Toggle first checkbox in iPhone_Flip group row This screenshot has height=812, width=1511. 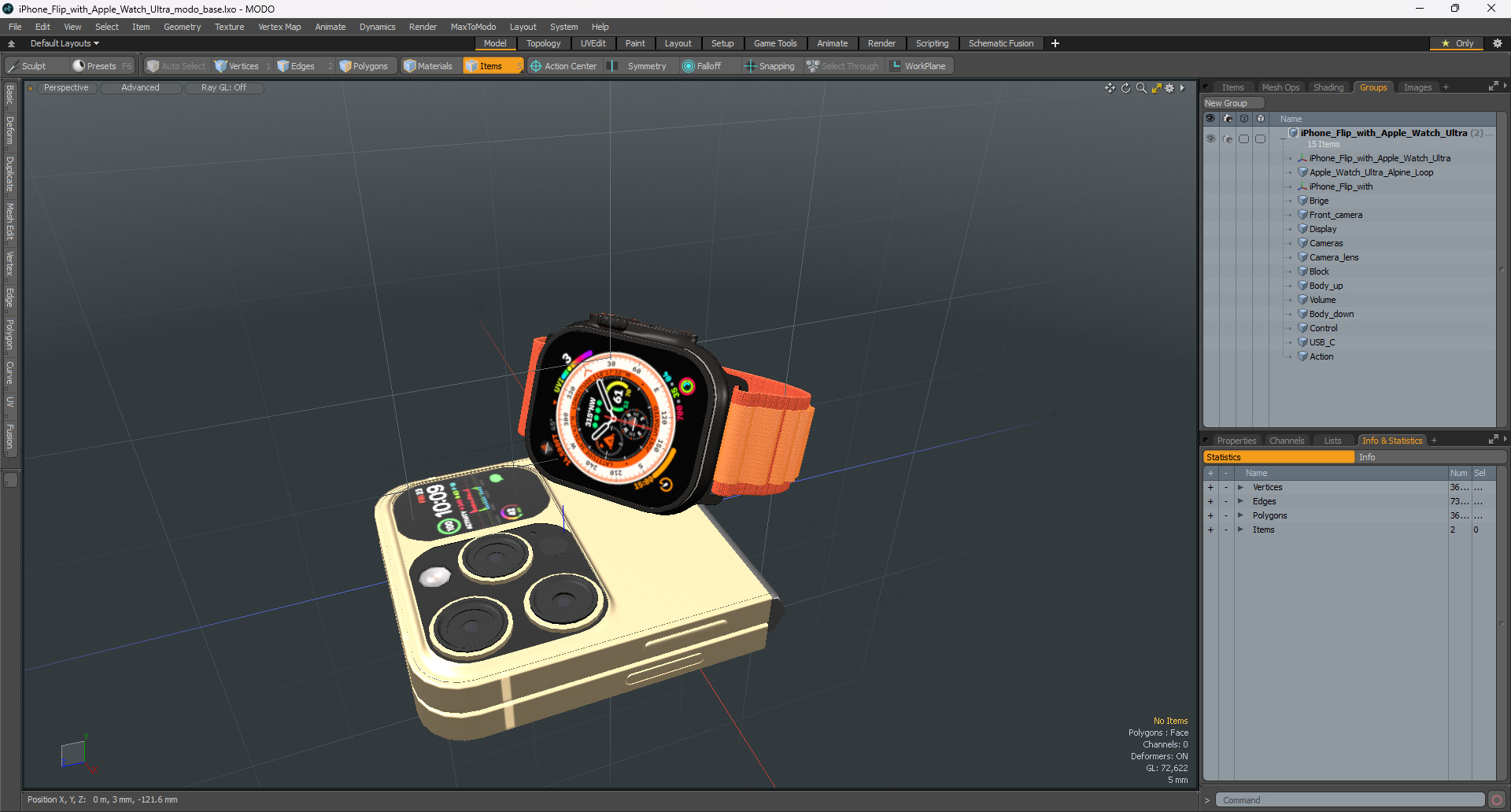[x=1243, y=138]
